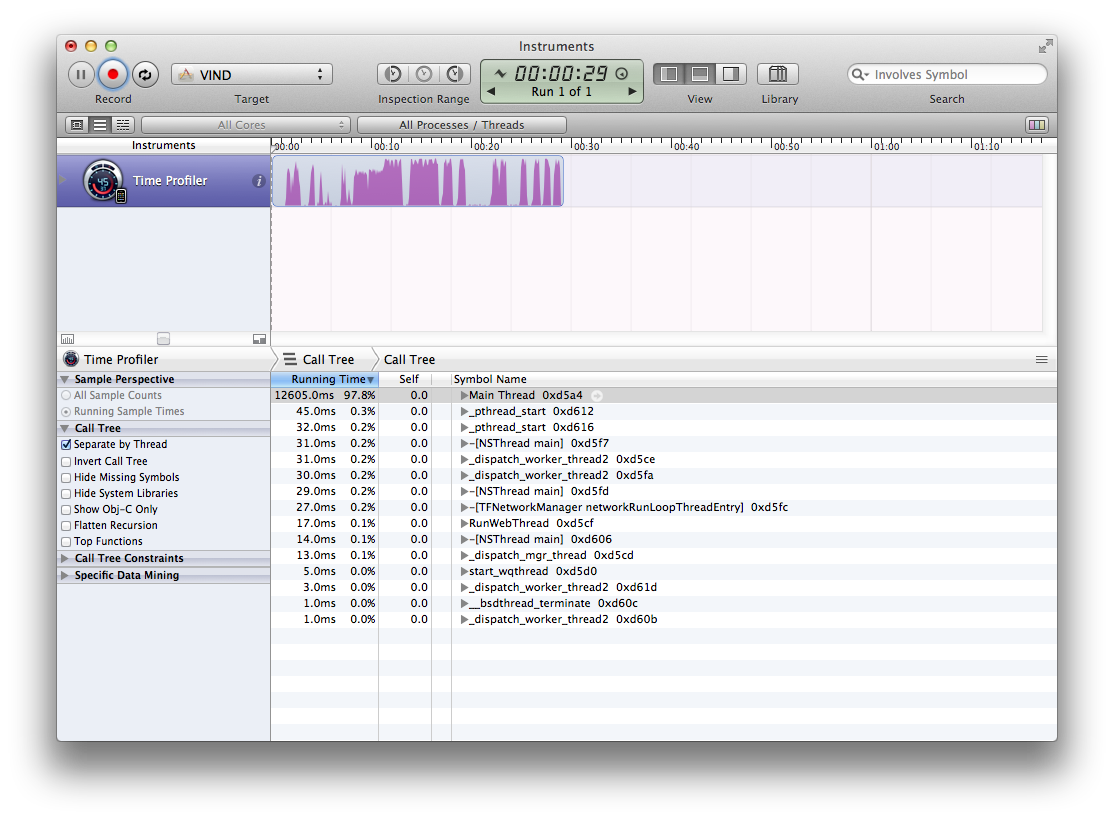This screenshot has height=820, width=1114.
Task: Expand _pthread_start 0xd612 row
Action: point(464,411)
